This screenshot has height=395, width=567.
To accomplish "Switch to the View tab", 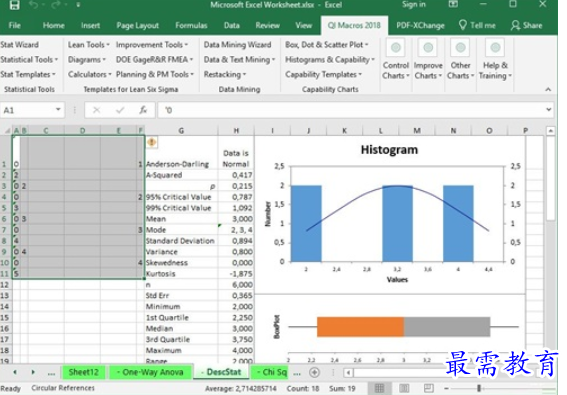I will (303, 25).
